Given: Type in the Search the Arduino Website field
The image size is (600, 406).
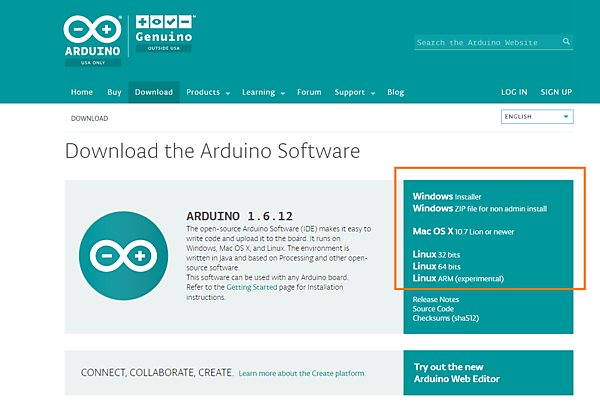Looking at the screenshot, I should click(x=487, y=43).
